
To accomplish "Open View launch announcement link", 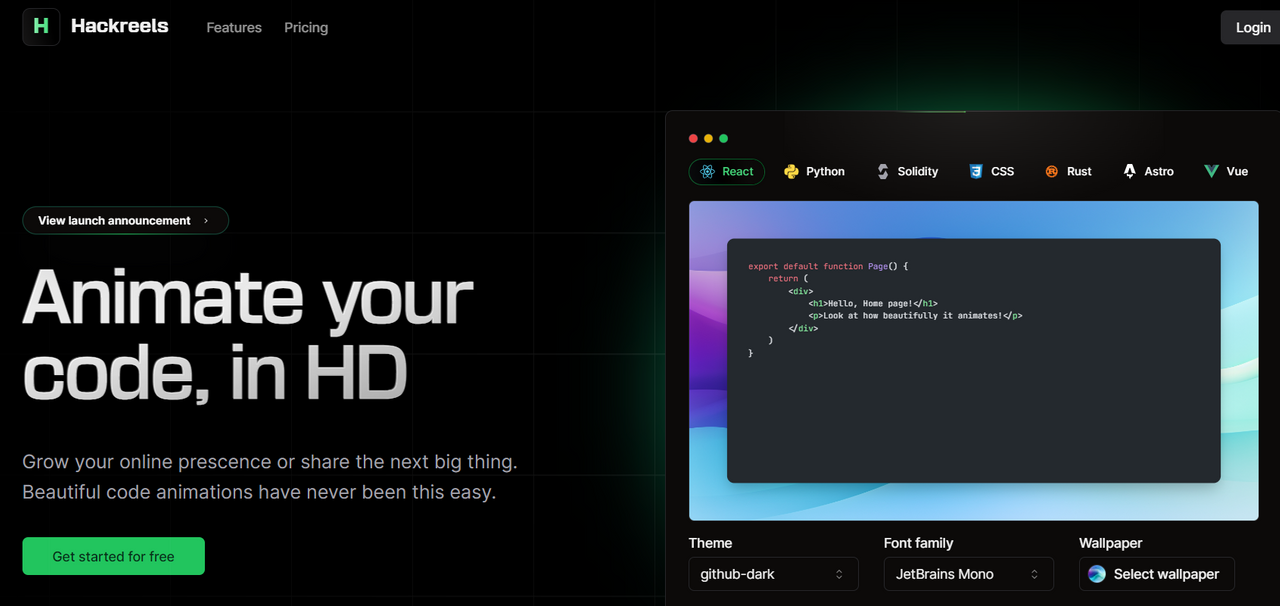I will click(125, 221).
